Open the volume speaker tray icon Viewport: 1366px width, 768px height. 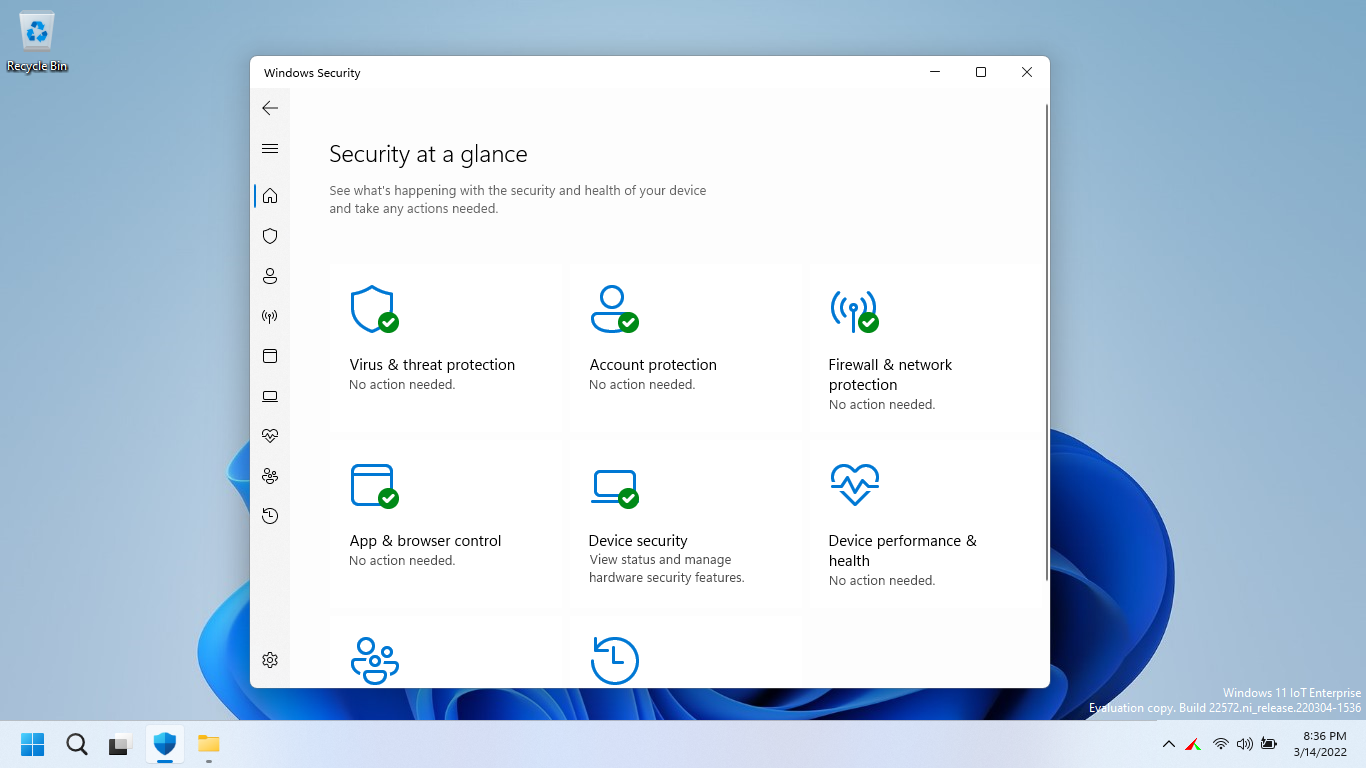pyautogui.click(x=1244, y=744)
